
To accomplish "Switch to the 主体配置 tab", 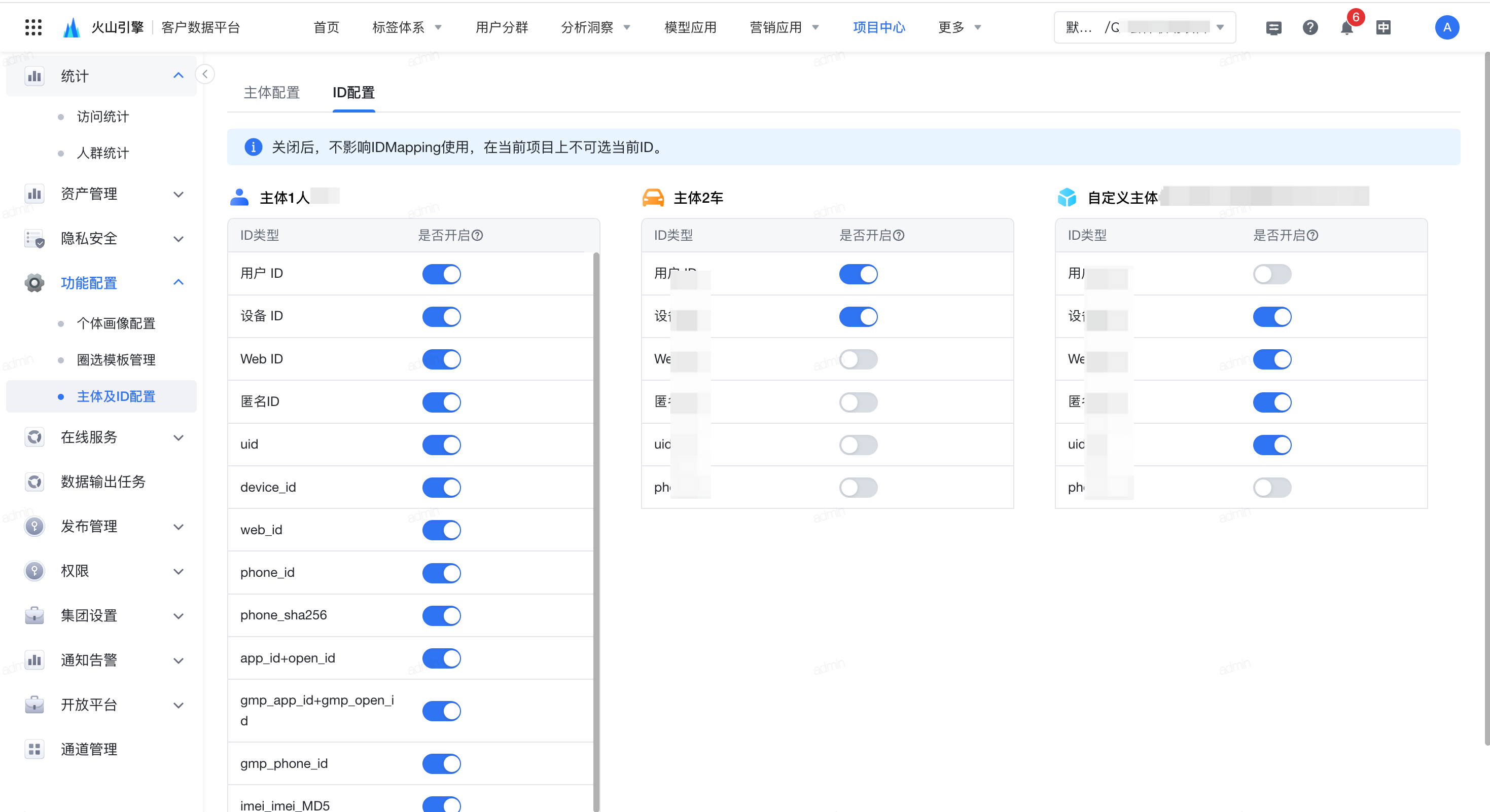I will pyautogui.click(x=272, y=92).
